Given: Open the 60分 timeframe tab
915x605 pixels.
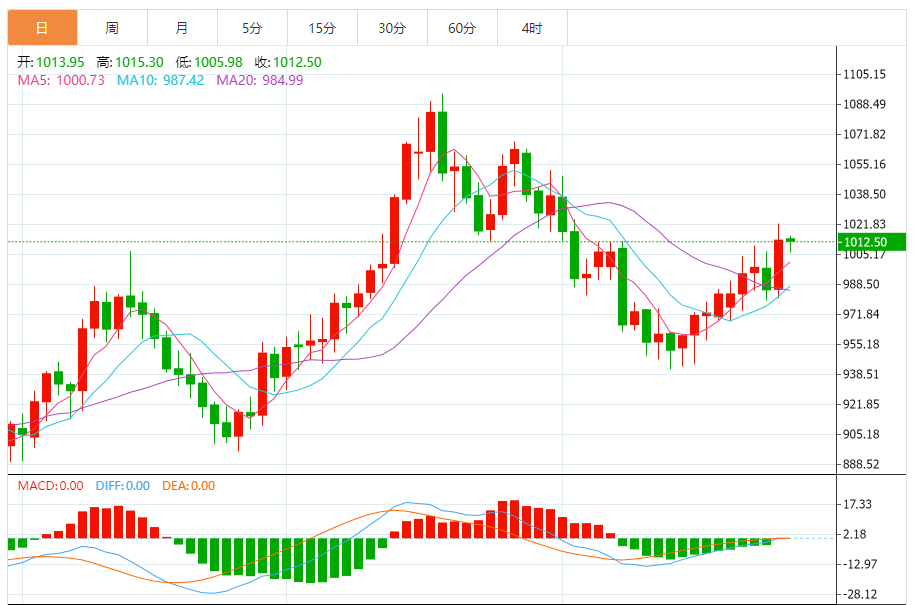Looking at the screenshot, I should click(463, 27).
